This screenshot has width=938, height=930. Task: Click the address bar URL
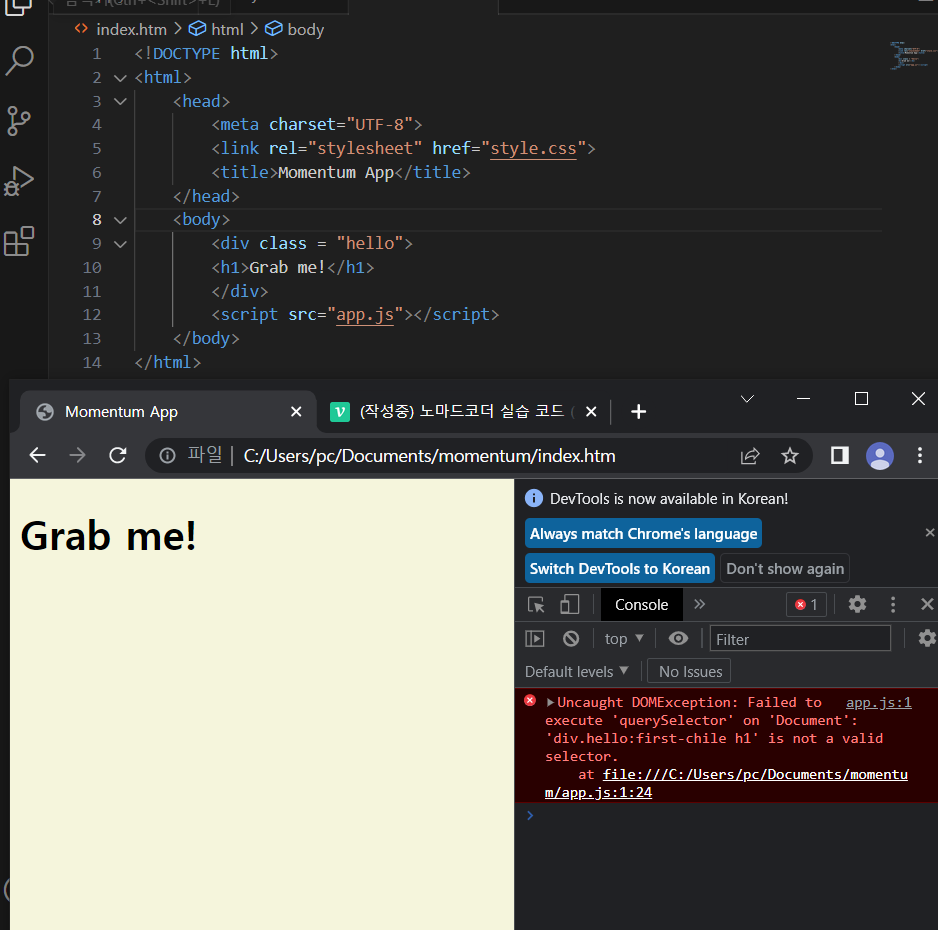pos(429,456)
